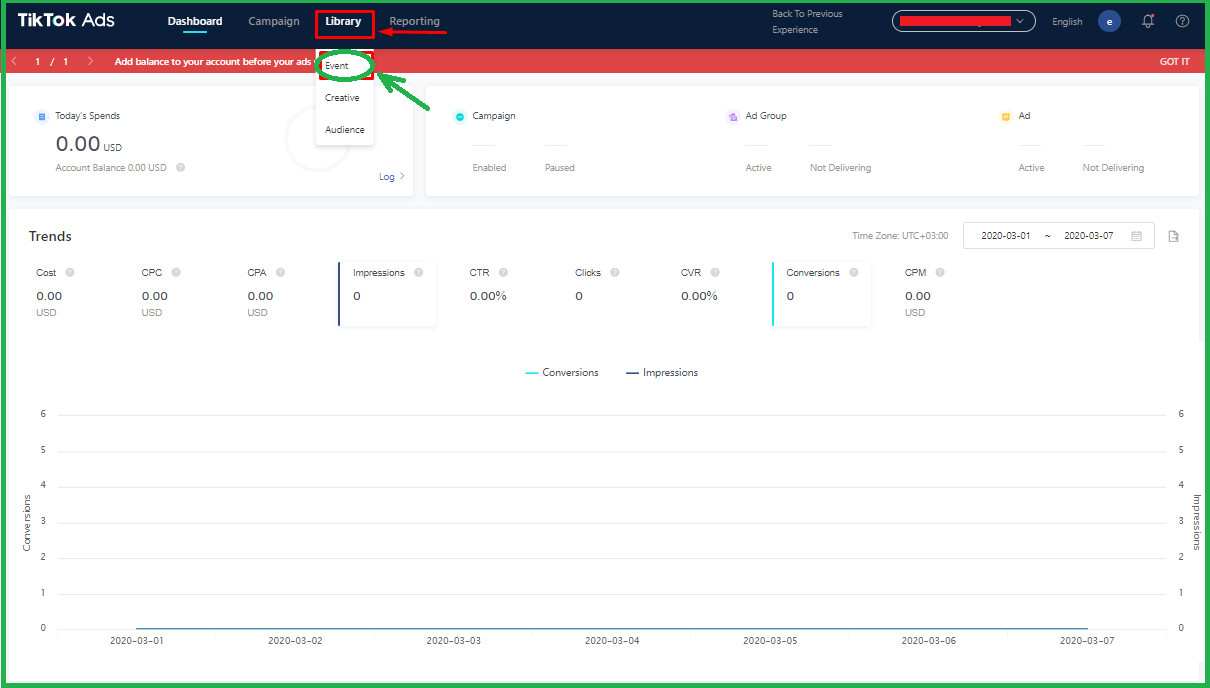Toggle Conversions series in chart legend
The width and height of the screenshot is (1210, 688).
click(x=562, y=373)
